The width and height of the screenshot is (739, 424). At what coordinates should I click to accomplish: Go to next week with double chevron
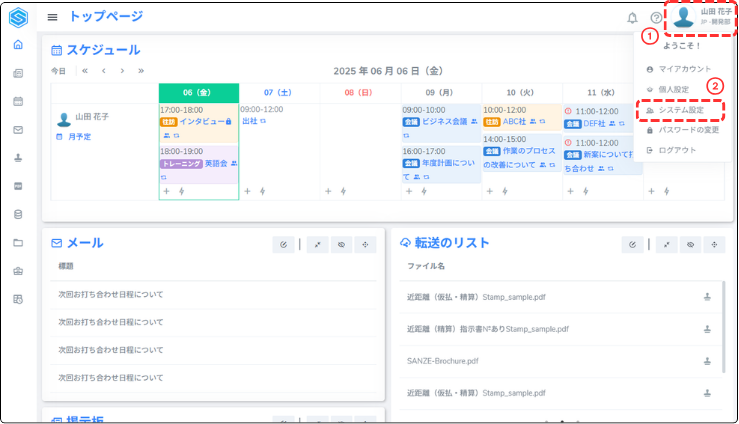(141, 71)
